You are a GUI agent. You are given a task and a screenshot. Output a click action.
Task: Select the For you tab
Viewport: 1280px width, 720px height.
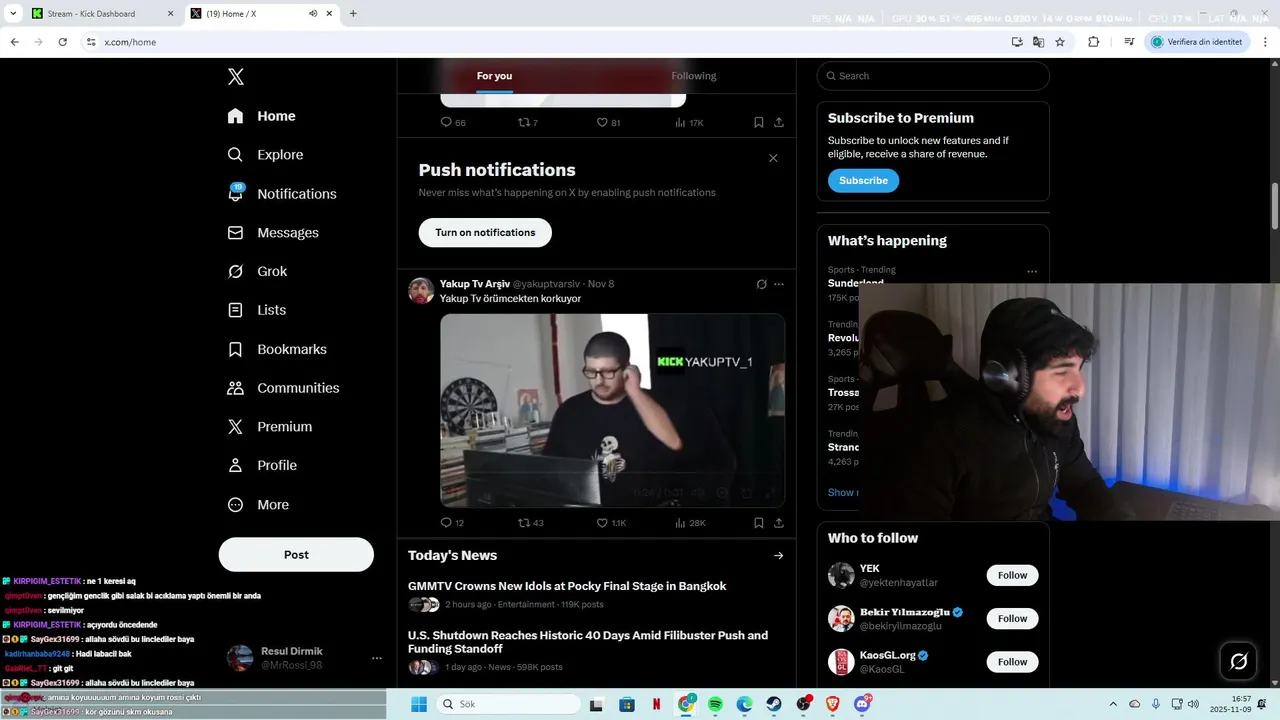(x=494, y=76)
